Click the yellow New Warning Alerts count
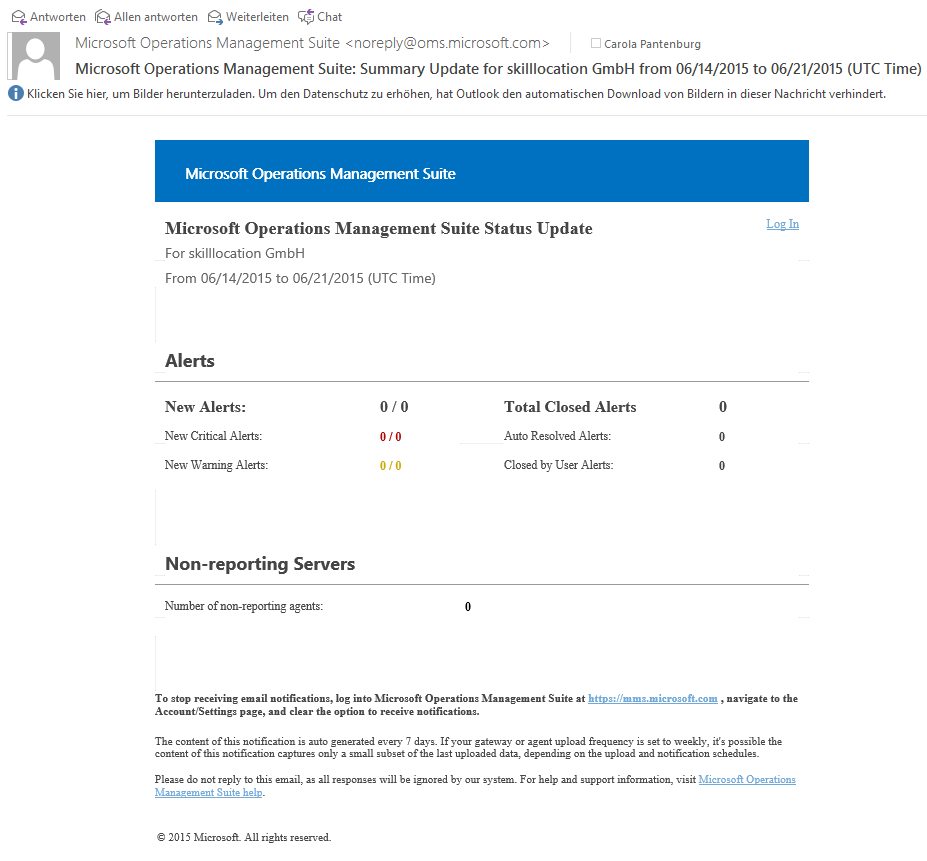 pos(390,466)
